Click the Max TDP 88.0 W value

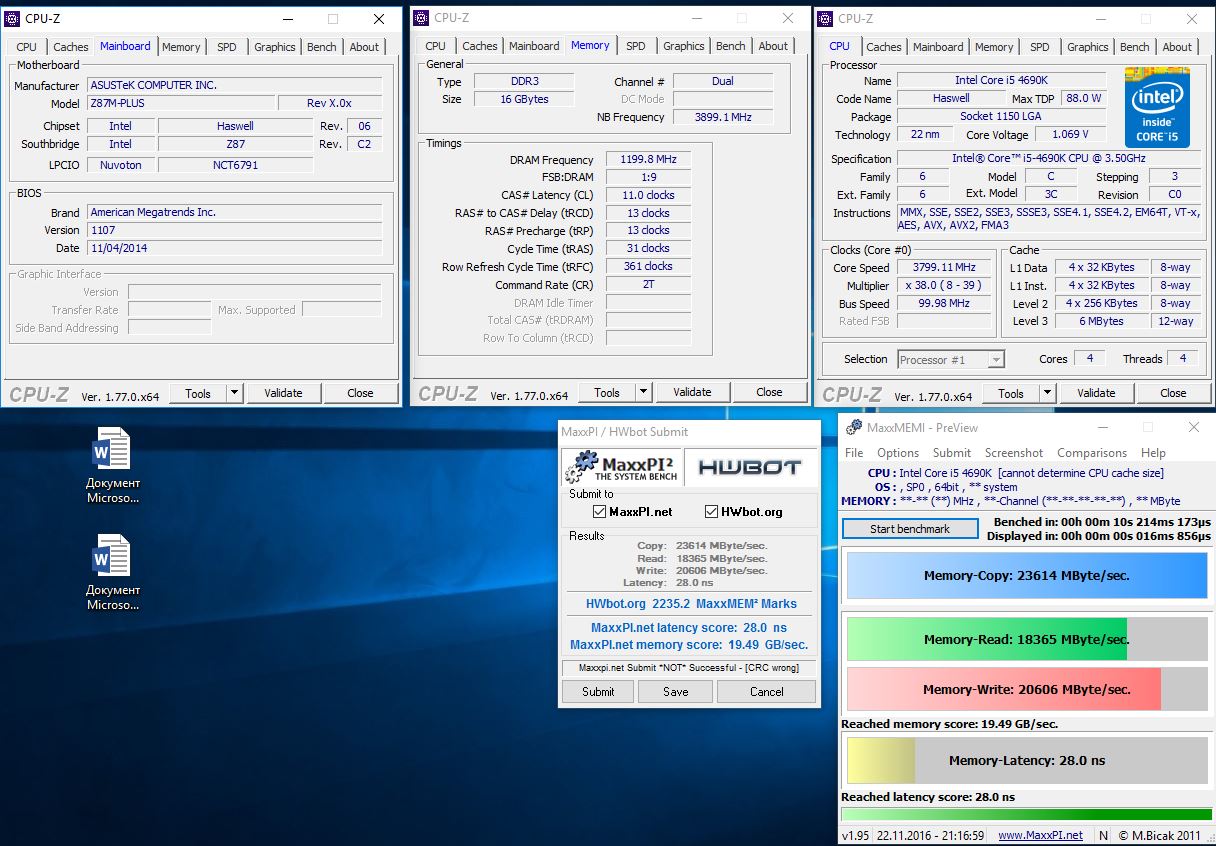click(1083, 98)
